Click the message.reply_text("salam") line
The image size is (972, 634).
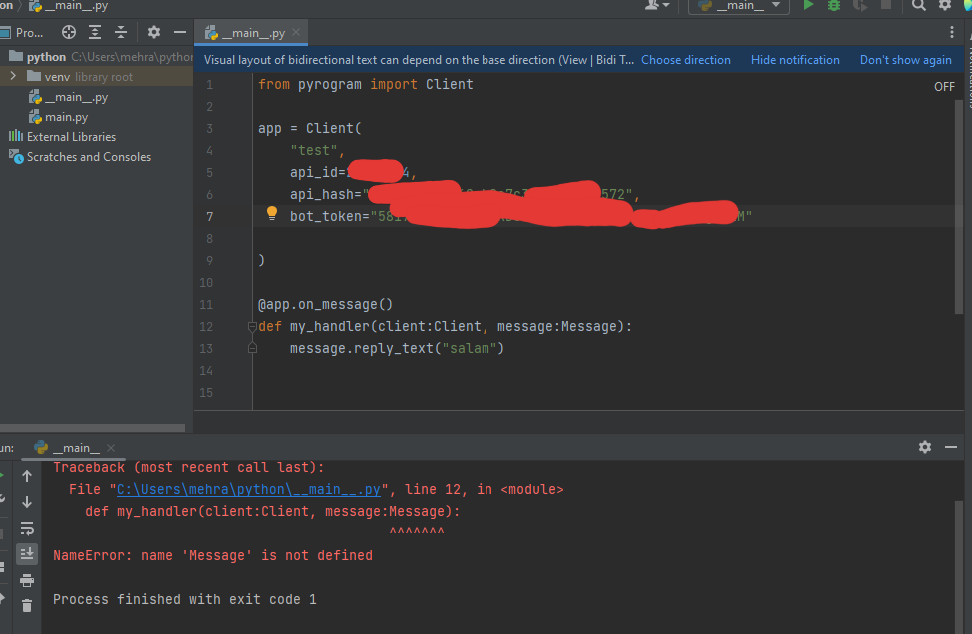397,348
